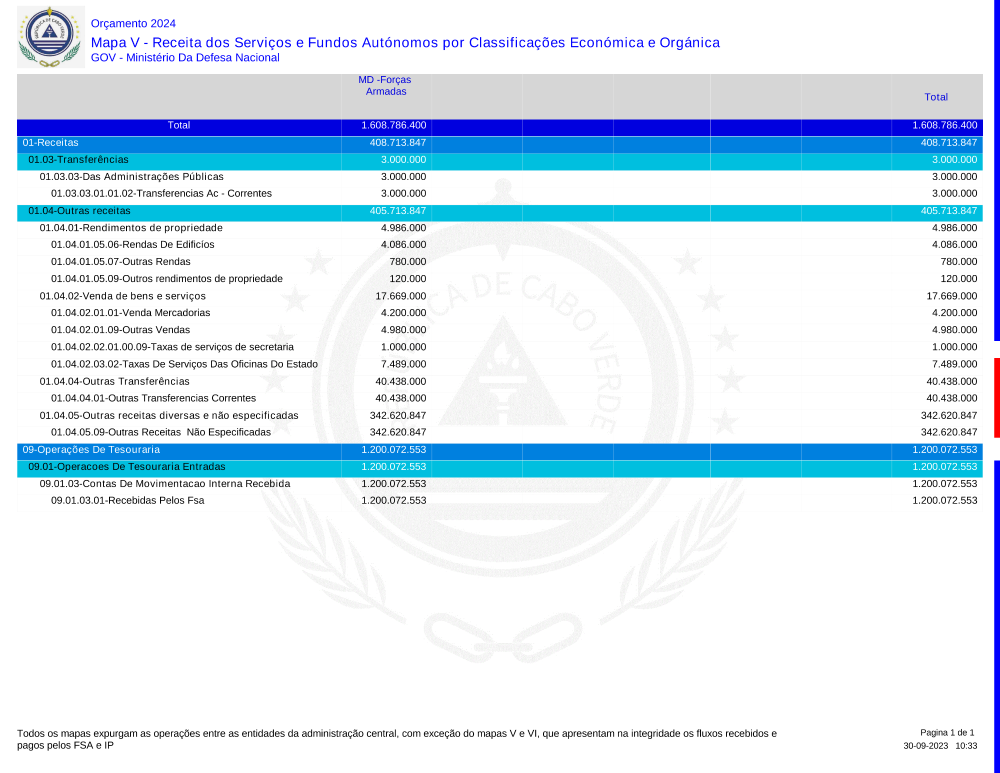Select '09.01.03.01-Recebidas Pelos Fsa' entry

click(127, 501)
